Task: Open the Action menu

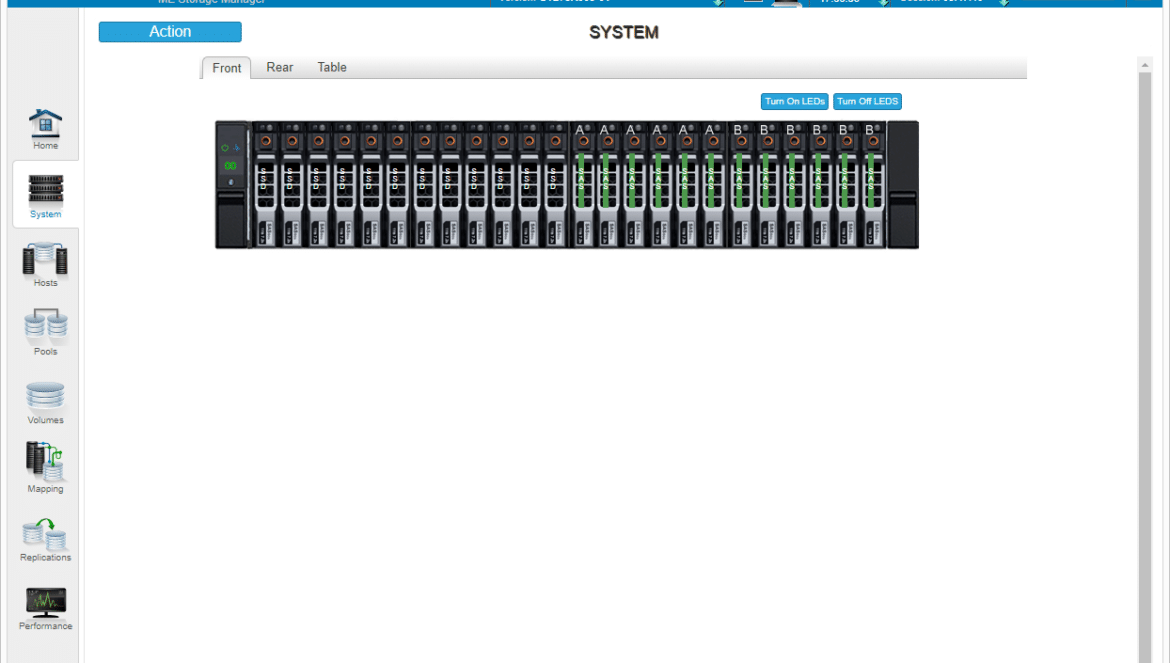Action: click(x=170, y=31)
